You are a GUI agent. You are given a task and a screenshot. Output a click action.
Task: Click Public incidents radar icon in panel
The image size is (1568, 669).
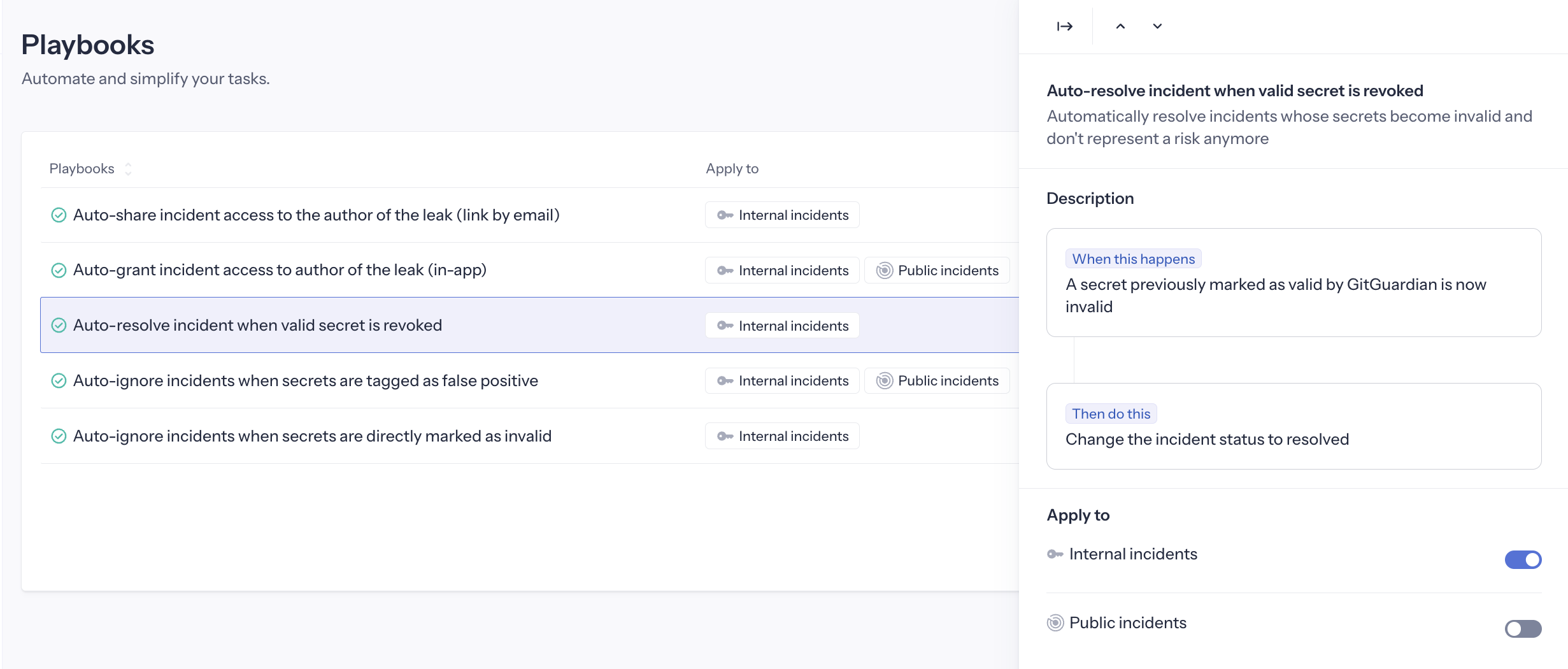(x=1055, y=622)
